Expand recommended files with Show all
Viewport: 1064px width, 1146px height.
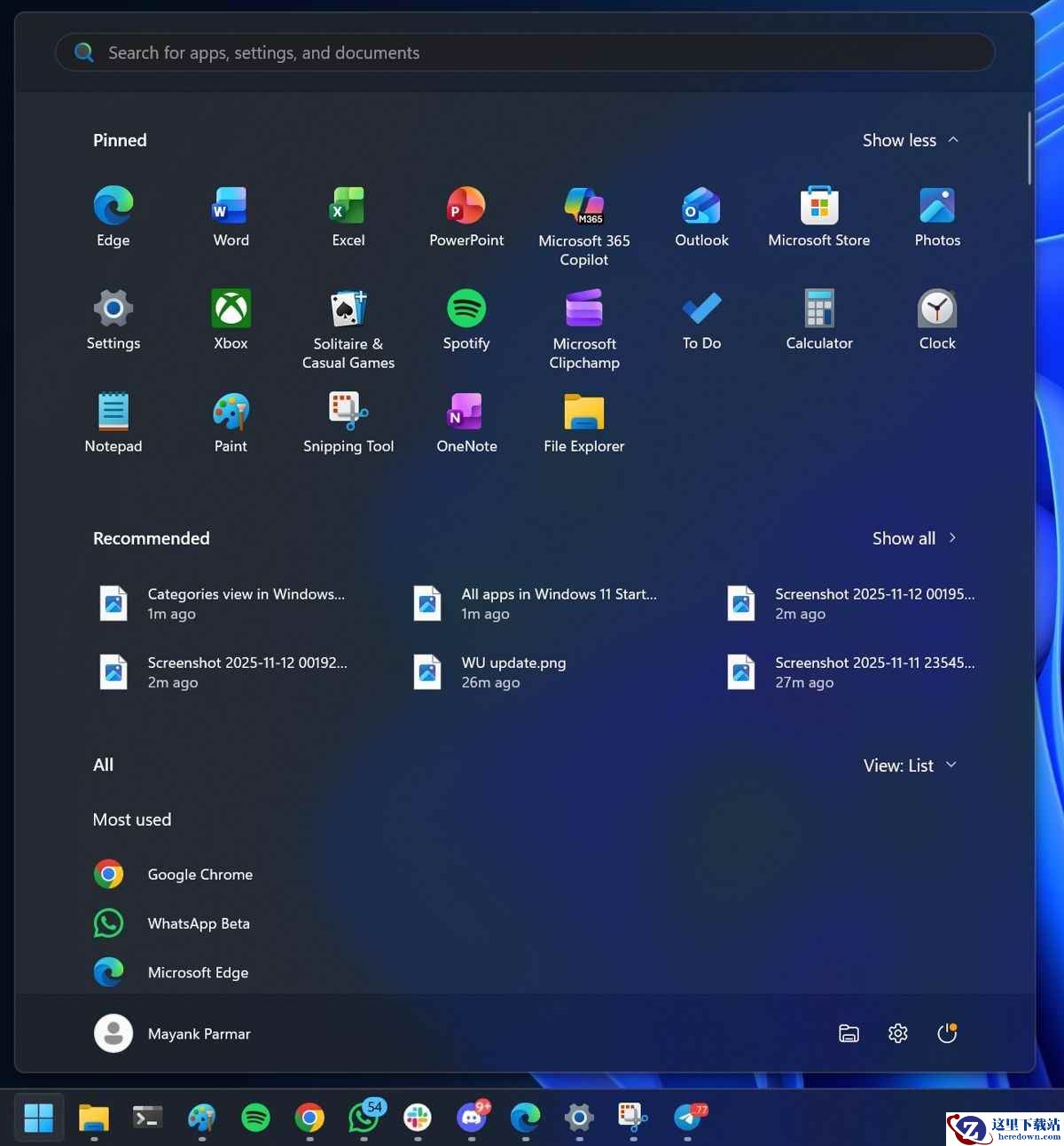click(914, 538)
